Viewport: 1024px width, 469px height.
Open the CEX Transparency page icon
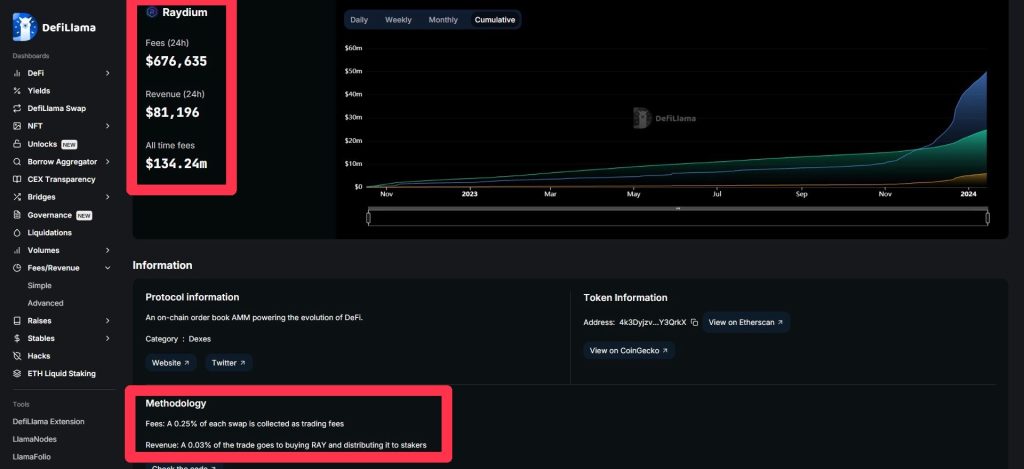click(x=17, y=179)
